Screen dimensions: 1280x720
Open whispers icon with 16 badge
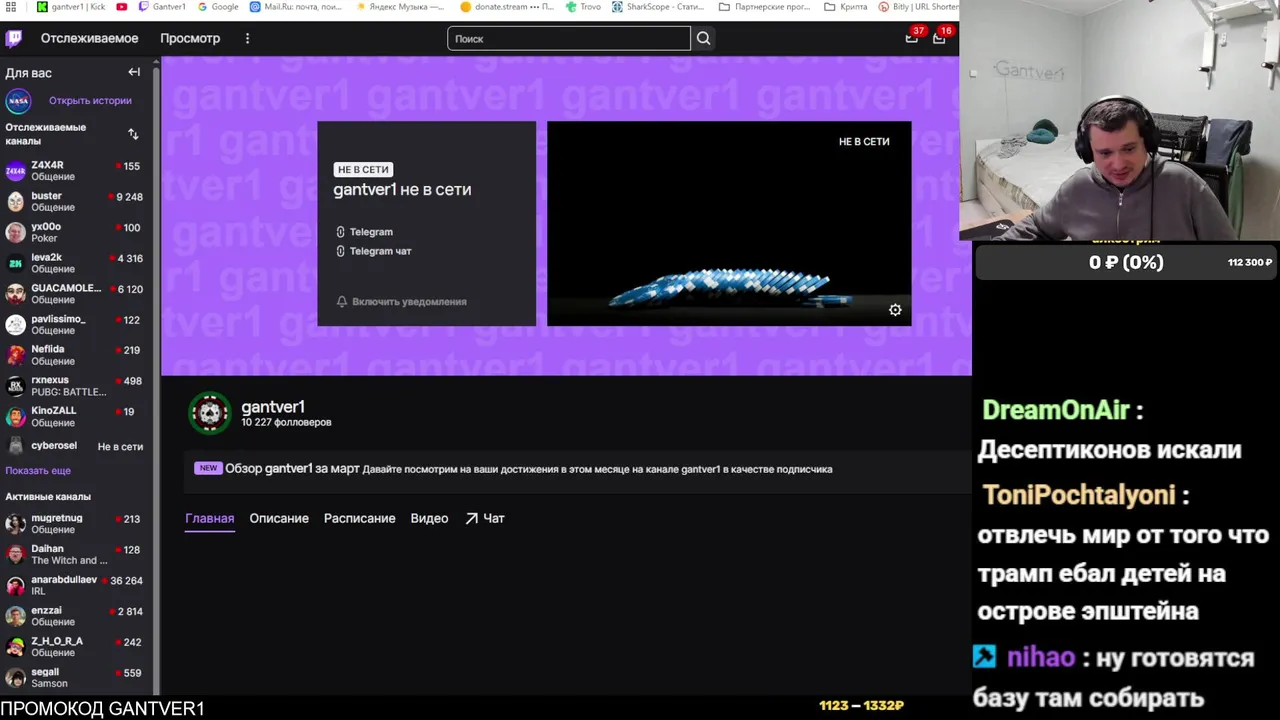(939, 37)
